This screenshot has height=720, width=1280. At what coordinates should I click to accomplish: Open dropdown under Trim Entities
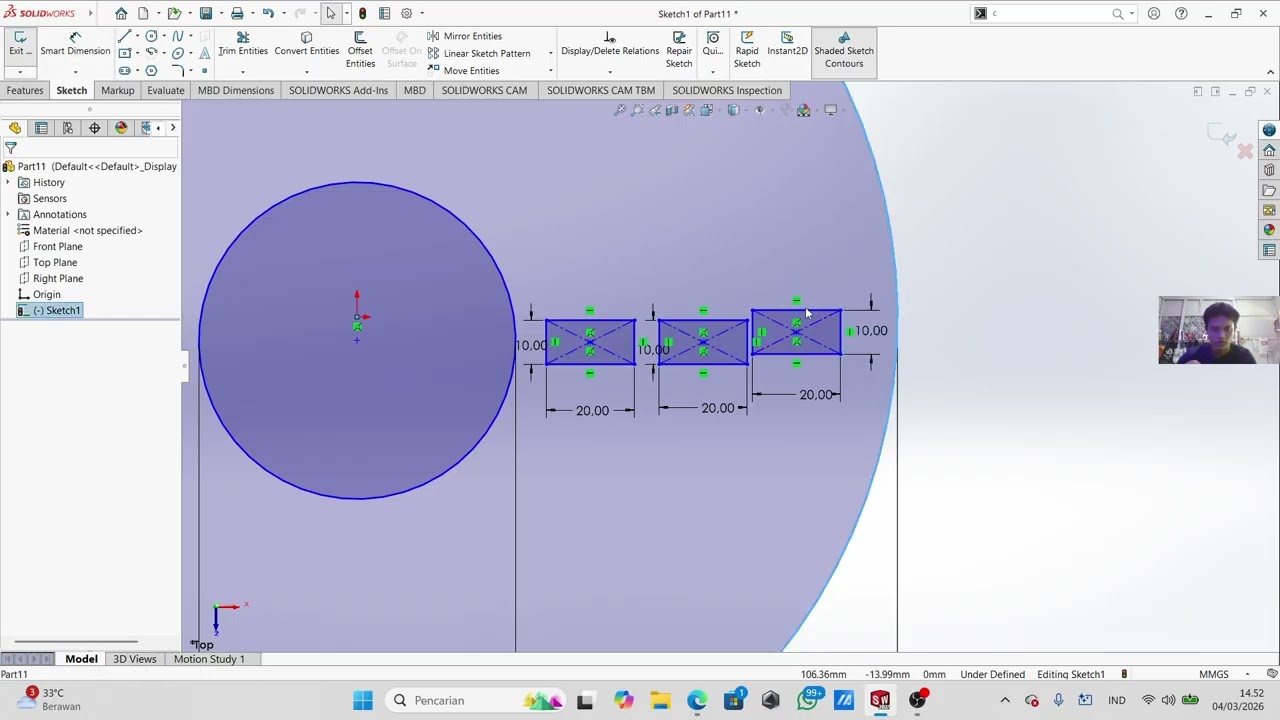[x=242, y=71]
